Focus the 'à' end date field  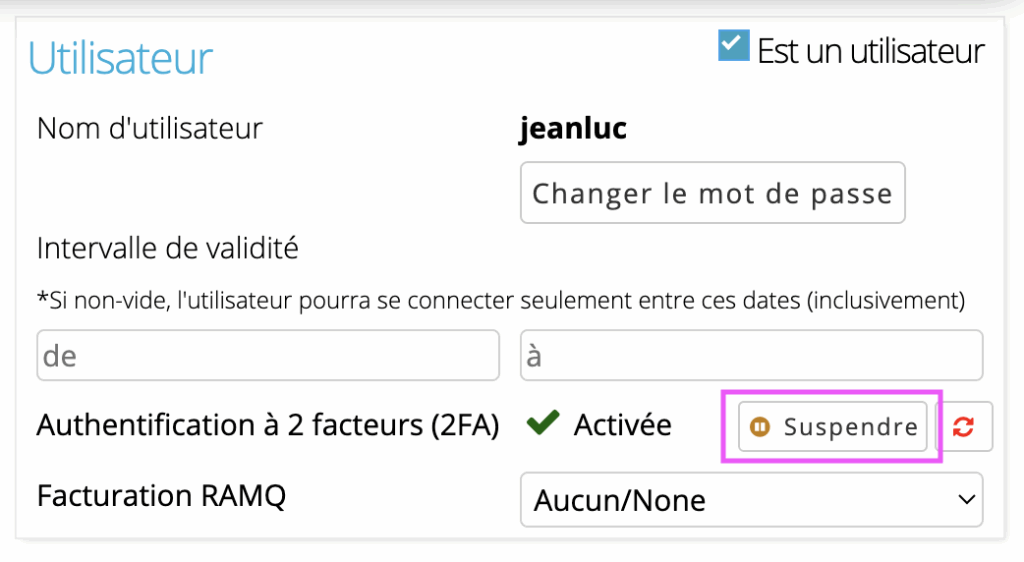(752, 356)
